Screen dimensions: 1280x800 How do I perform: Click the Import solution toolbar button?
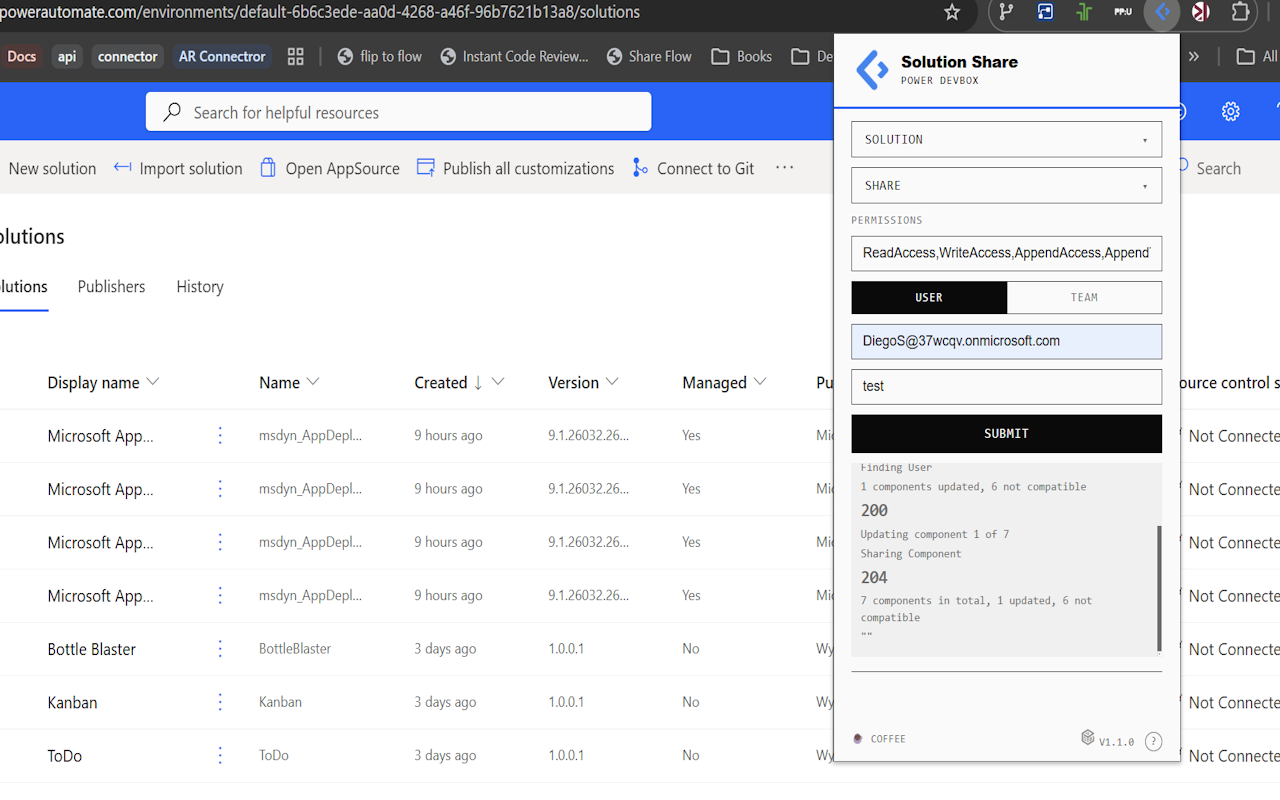(x=178, y=168)
